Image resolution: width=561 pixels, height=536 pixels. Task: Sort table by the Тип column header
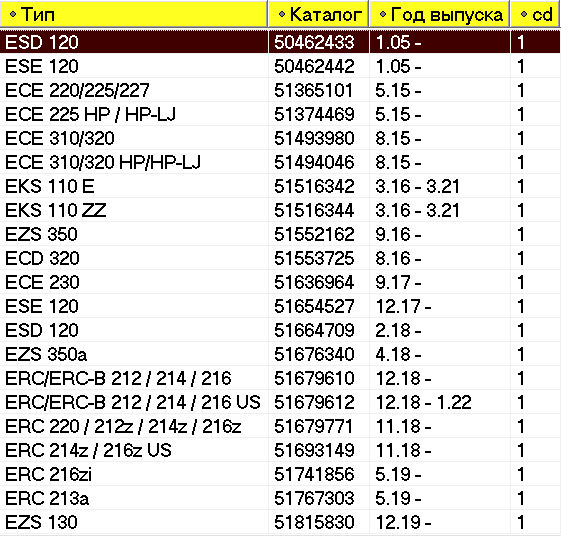(x=133, y=14)
